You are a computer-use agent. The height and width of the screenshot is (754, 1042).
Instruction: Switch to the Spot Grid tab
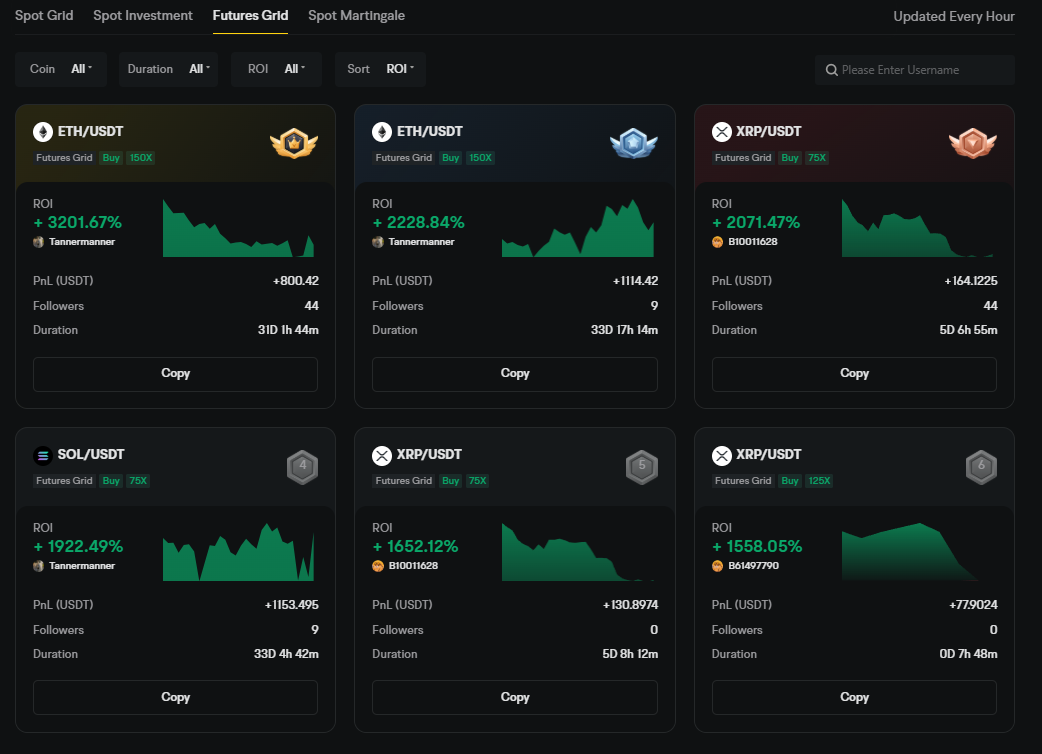pos(44,16)
